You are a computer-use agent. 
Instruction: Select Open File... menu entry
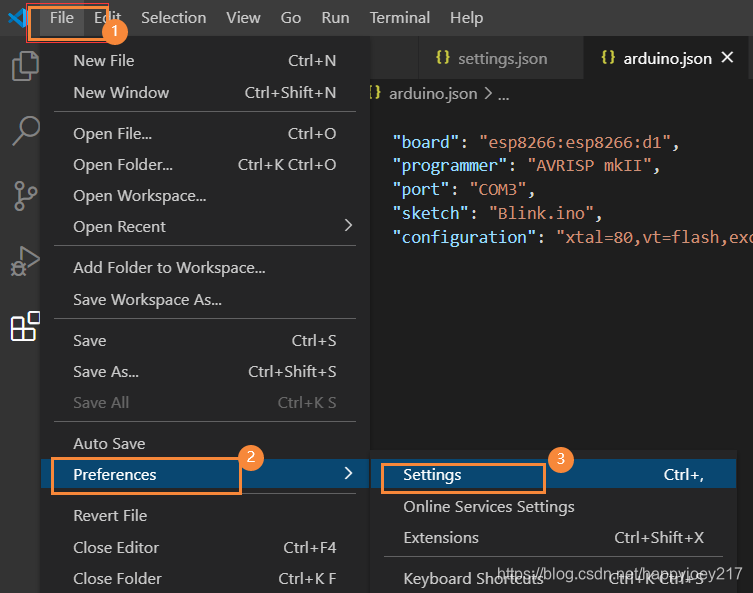(x=205, y=133)
